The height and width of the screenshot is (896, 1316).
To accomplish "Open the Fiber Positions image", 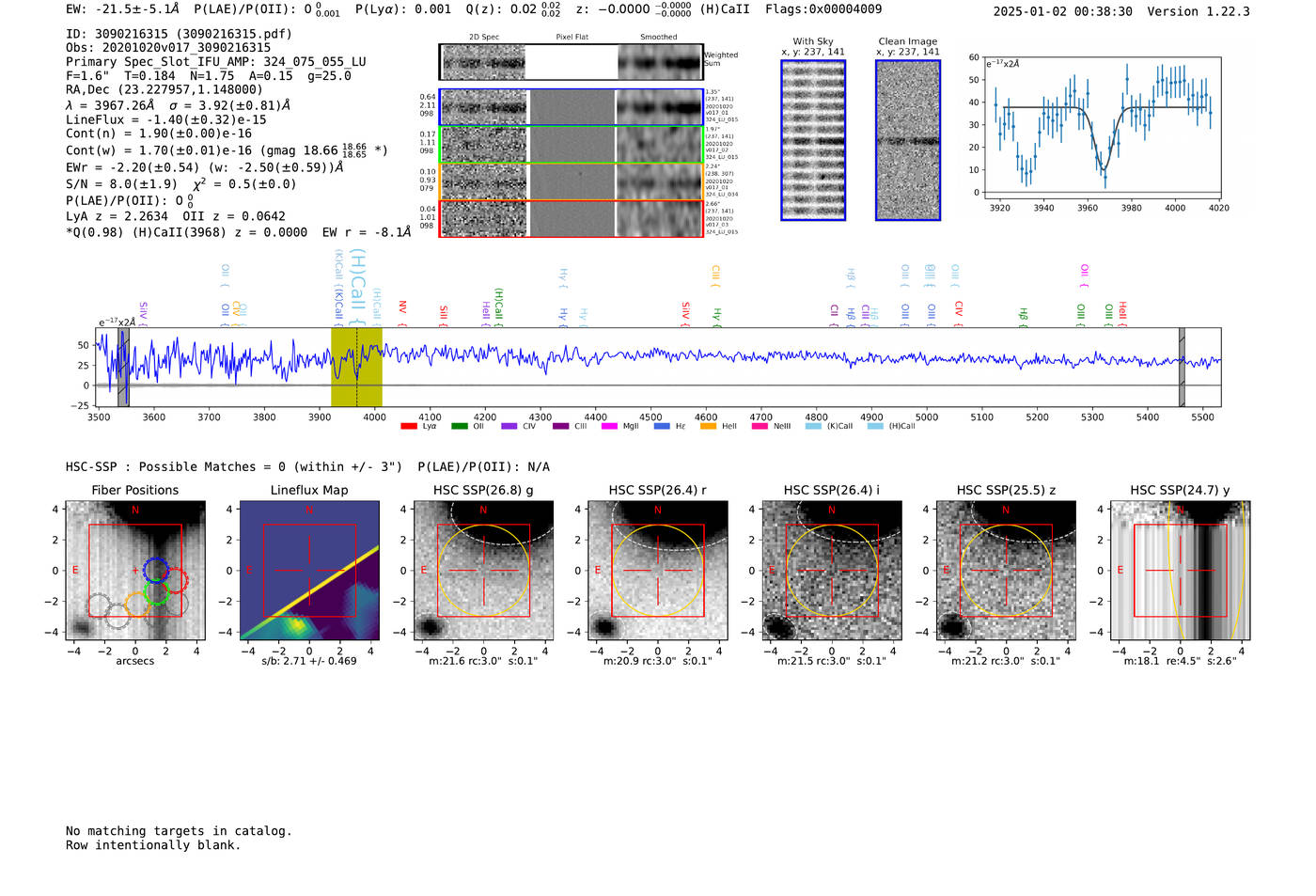I will click(135, 571).
